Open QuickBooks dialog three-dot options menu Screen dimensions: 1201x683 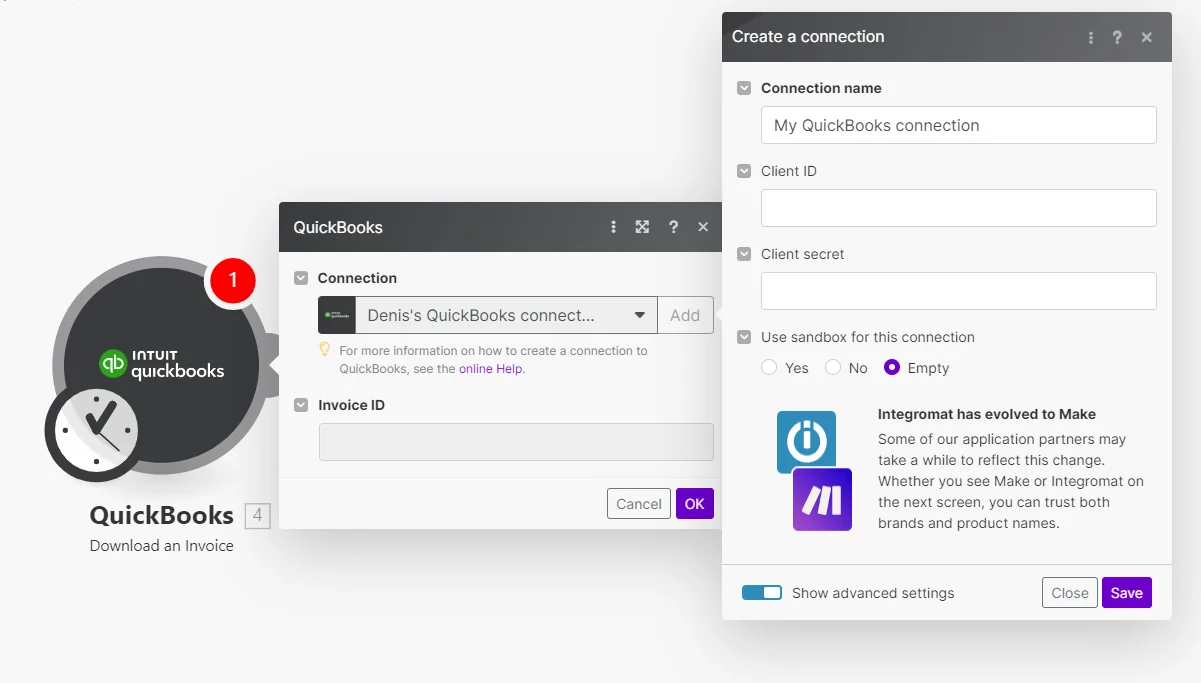coord(613,227)
